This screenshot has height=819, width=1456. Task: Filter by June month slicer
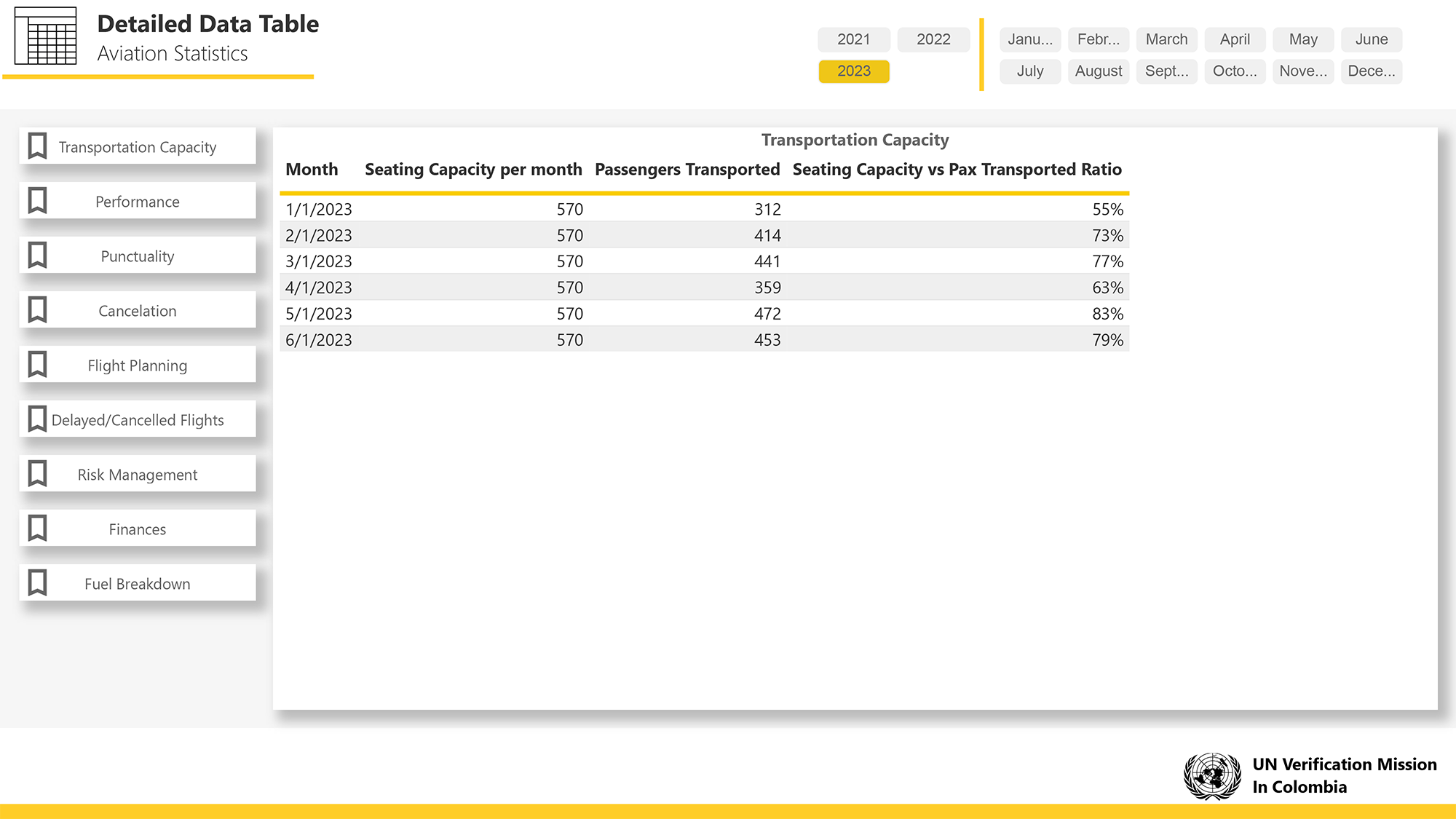tap(1372, 39)
